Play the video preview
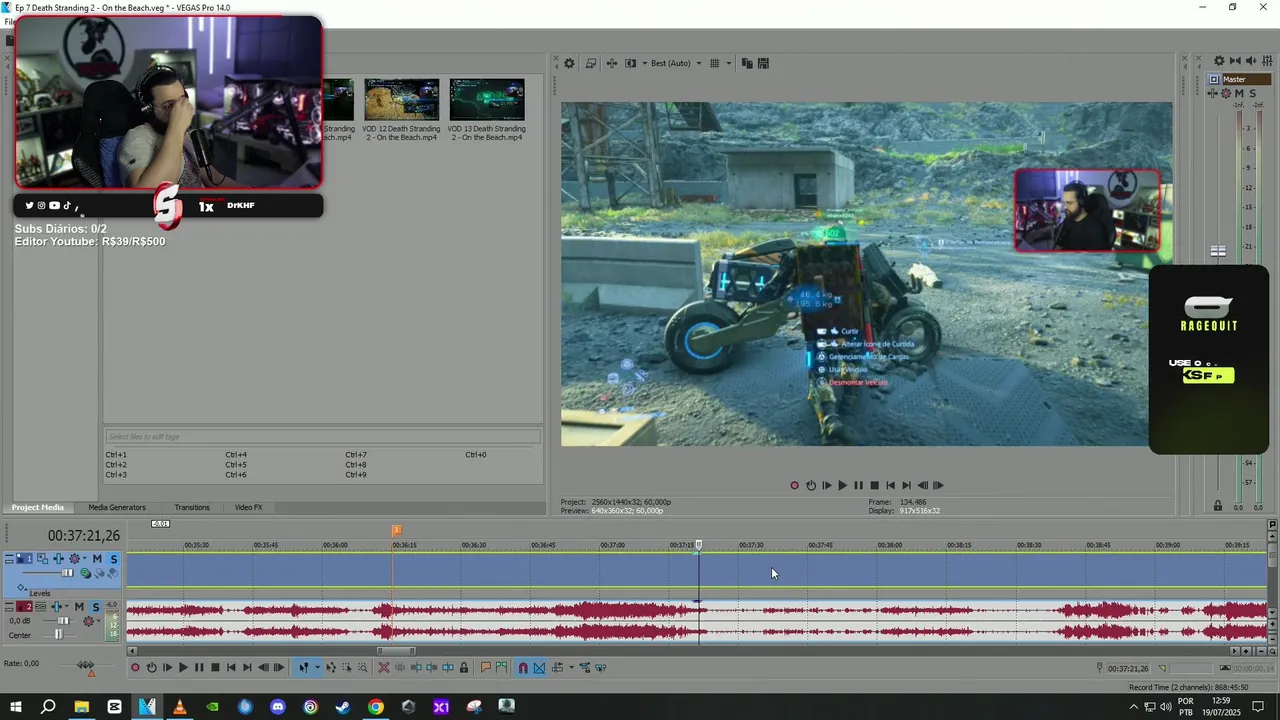1280x720 pixels. pos(842,485)
